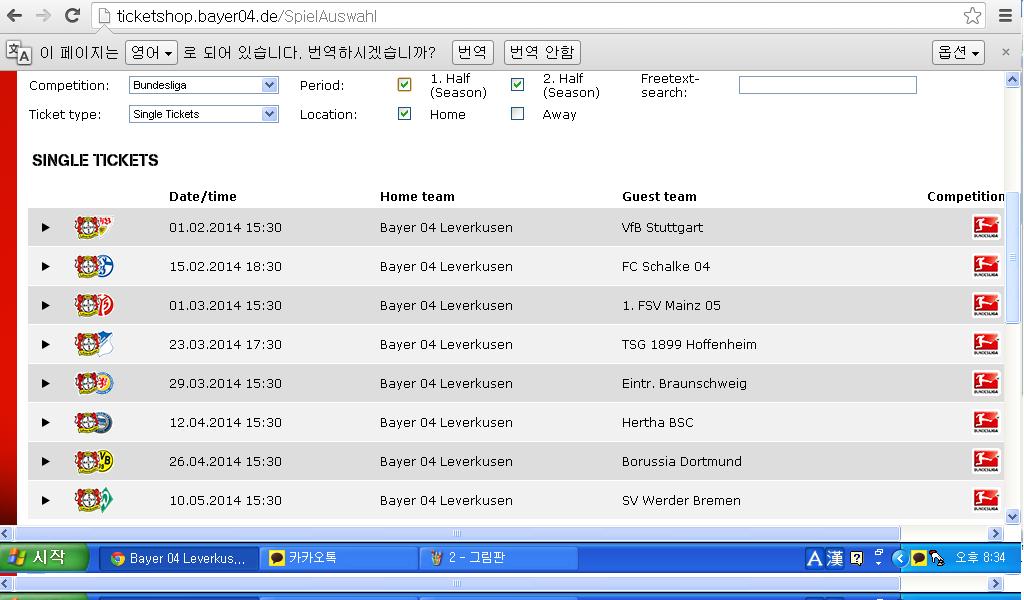Open the Competition dropdown showing Bundesliga
Screen dimensions: 1024x600
tap(204, 85)
